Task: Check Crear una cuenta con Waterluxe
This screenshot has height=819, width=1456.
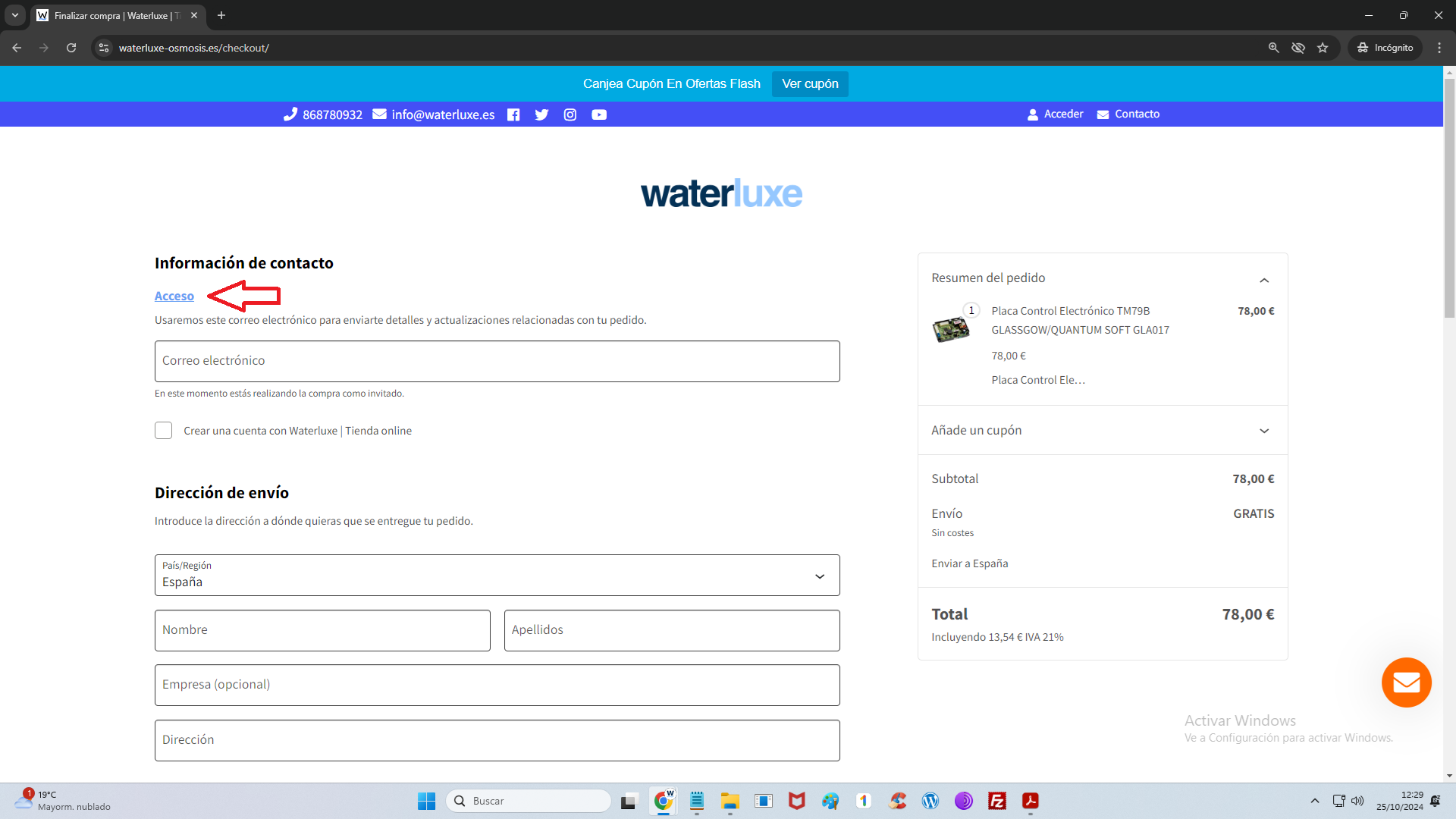Action: click(163, 430)
